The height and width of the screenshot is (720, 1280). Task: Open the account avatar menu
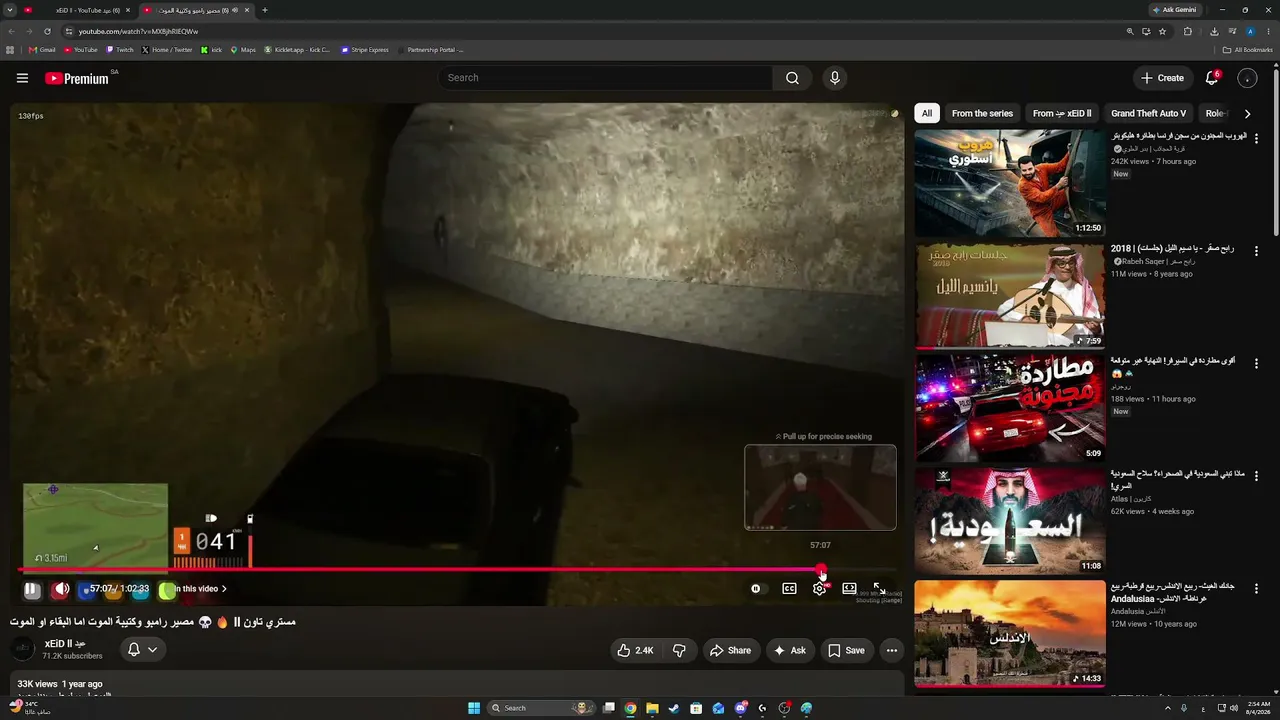tap(1247, 78)
